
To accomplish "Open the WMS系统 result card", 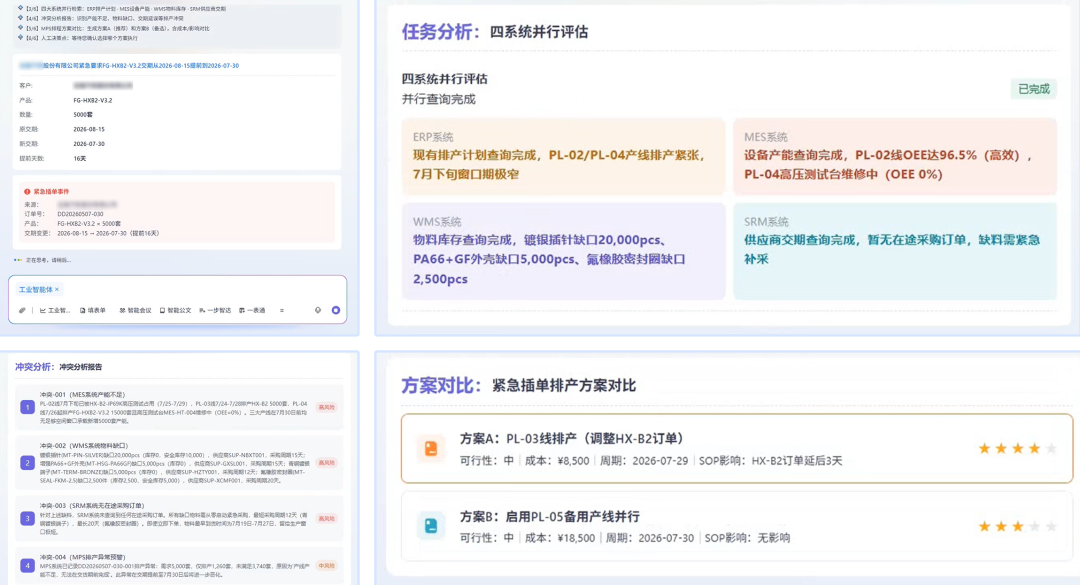I will pyautogui.click(x=563, y=251).
